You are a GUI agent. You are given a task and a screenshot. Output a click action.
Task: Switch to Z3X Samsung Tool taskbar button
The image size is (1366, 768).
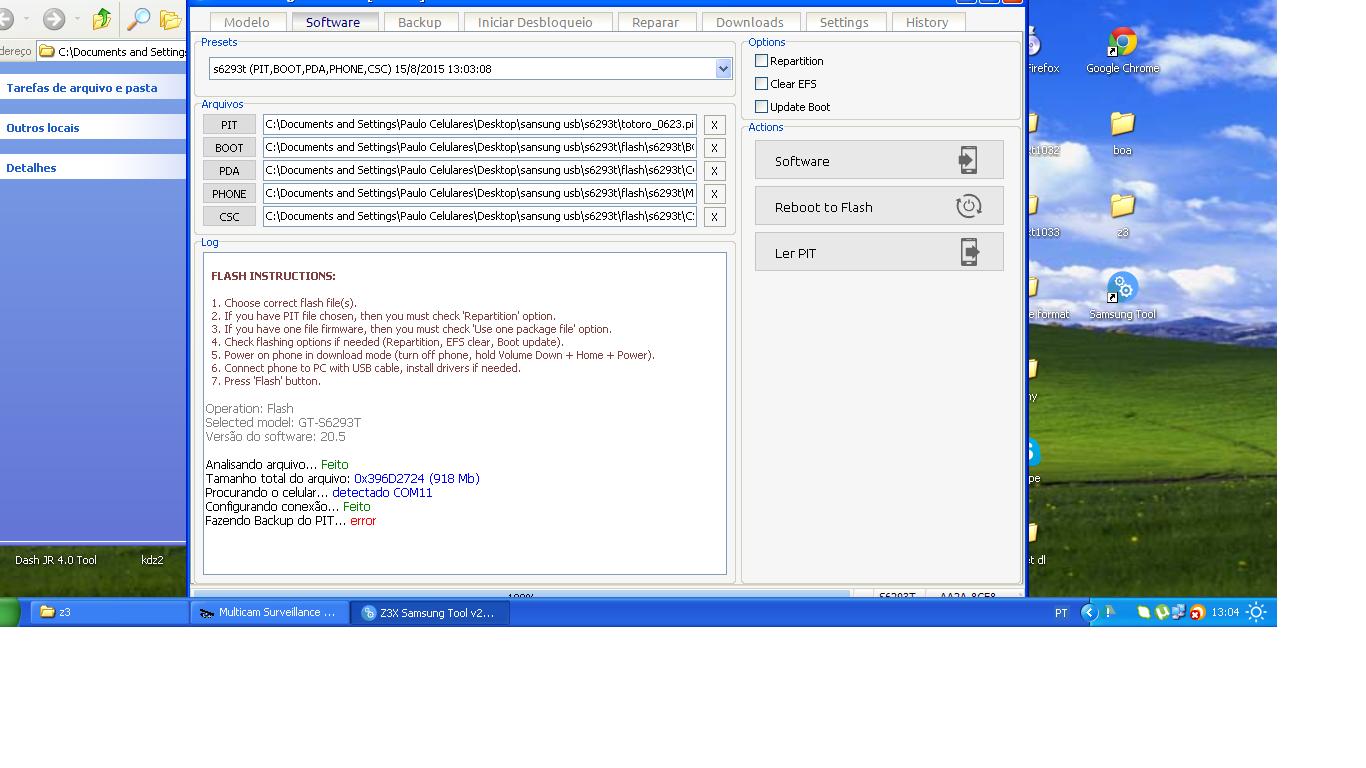tap(430, 612)
